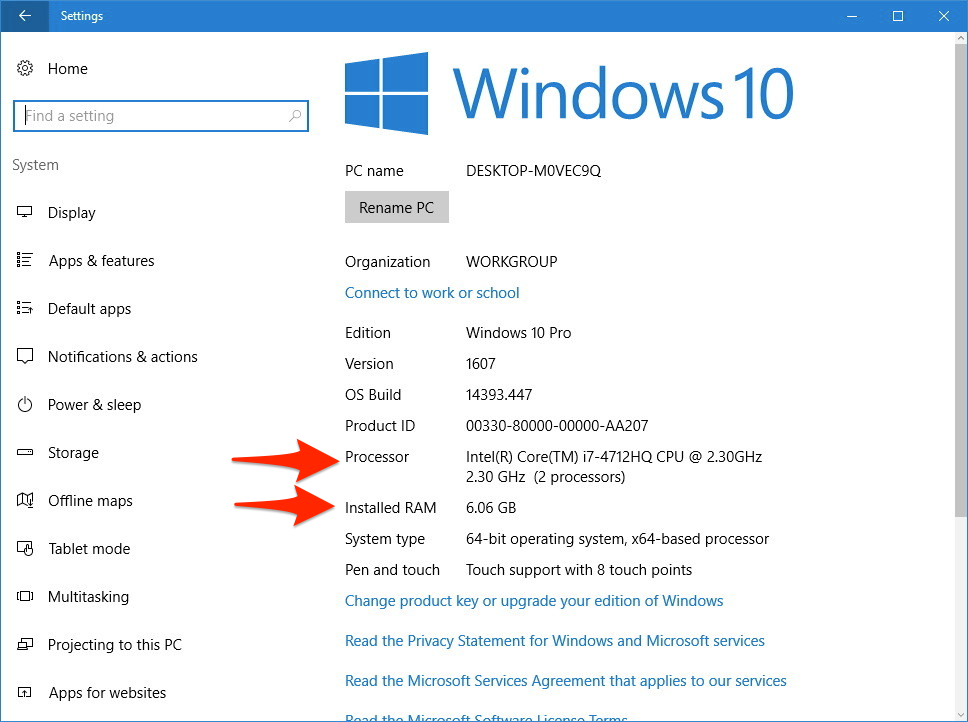Select the Storage section

tap(73, 453)
